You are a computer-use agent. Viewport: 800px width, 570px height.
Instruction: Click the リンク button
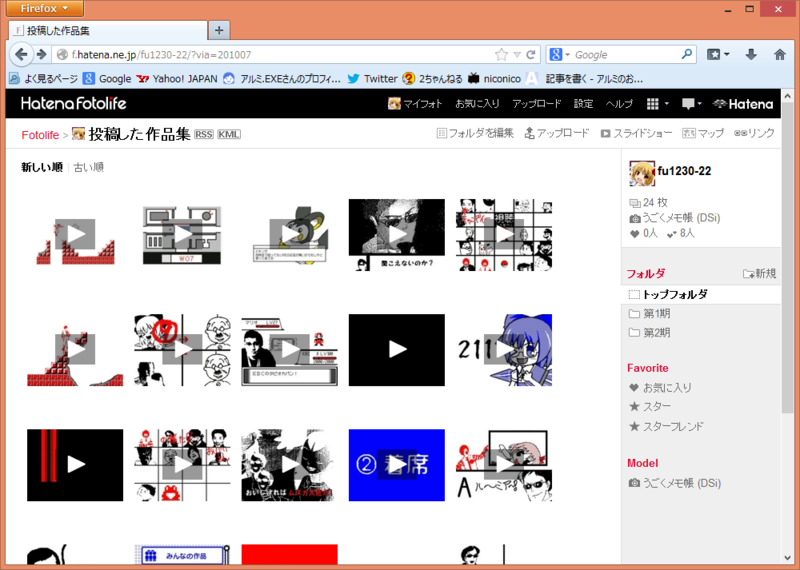[x=754, y=133]
